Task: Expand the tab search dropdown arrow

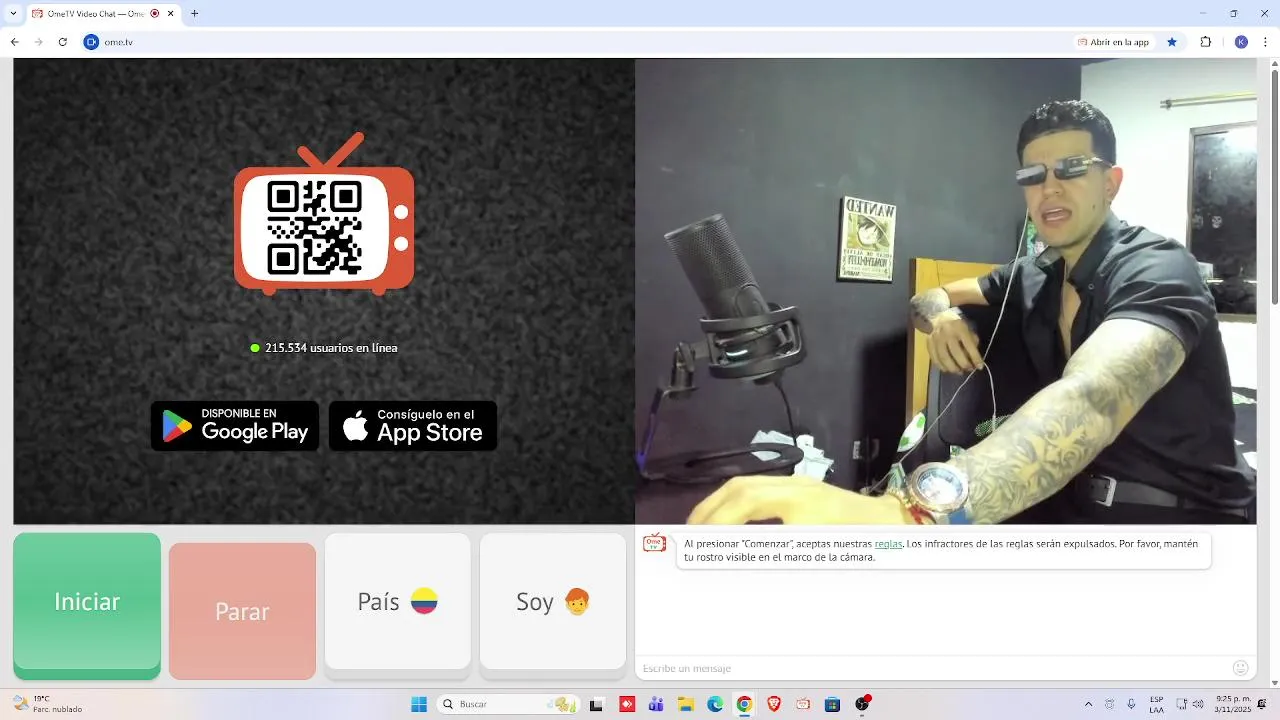Action: click(x=13, y=14)
